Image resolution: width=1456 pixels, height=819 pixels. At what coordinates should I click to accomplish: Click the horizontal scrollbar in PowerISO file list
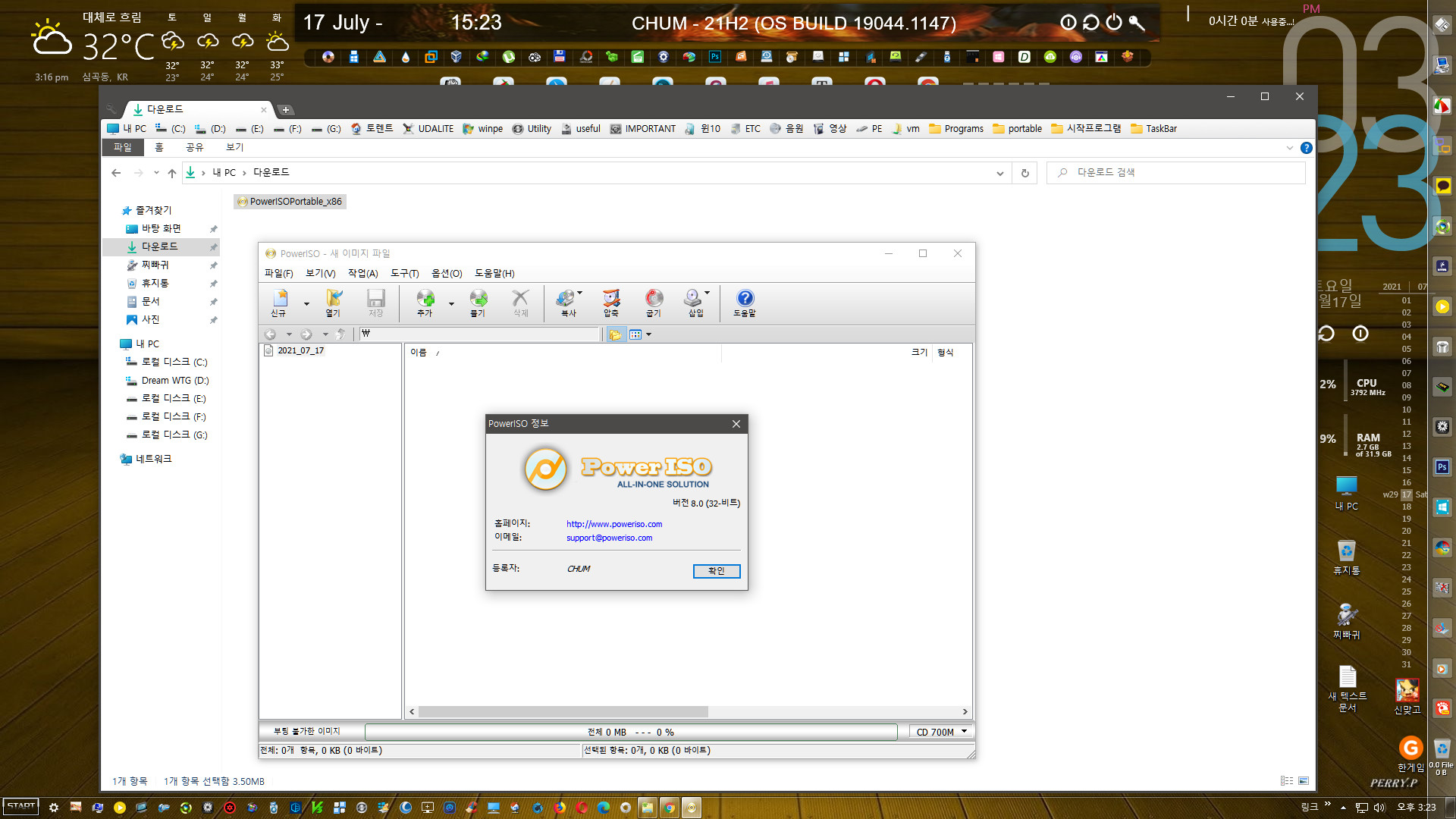click(563, 712)
